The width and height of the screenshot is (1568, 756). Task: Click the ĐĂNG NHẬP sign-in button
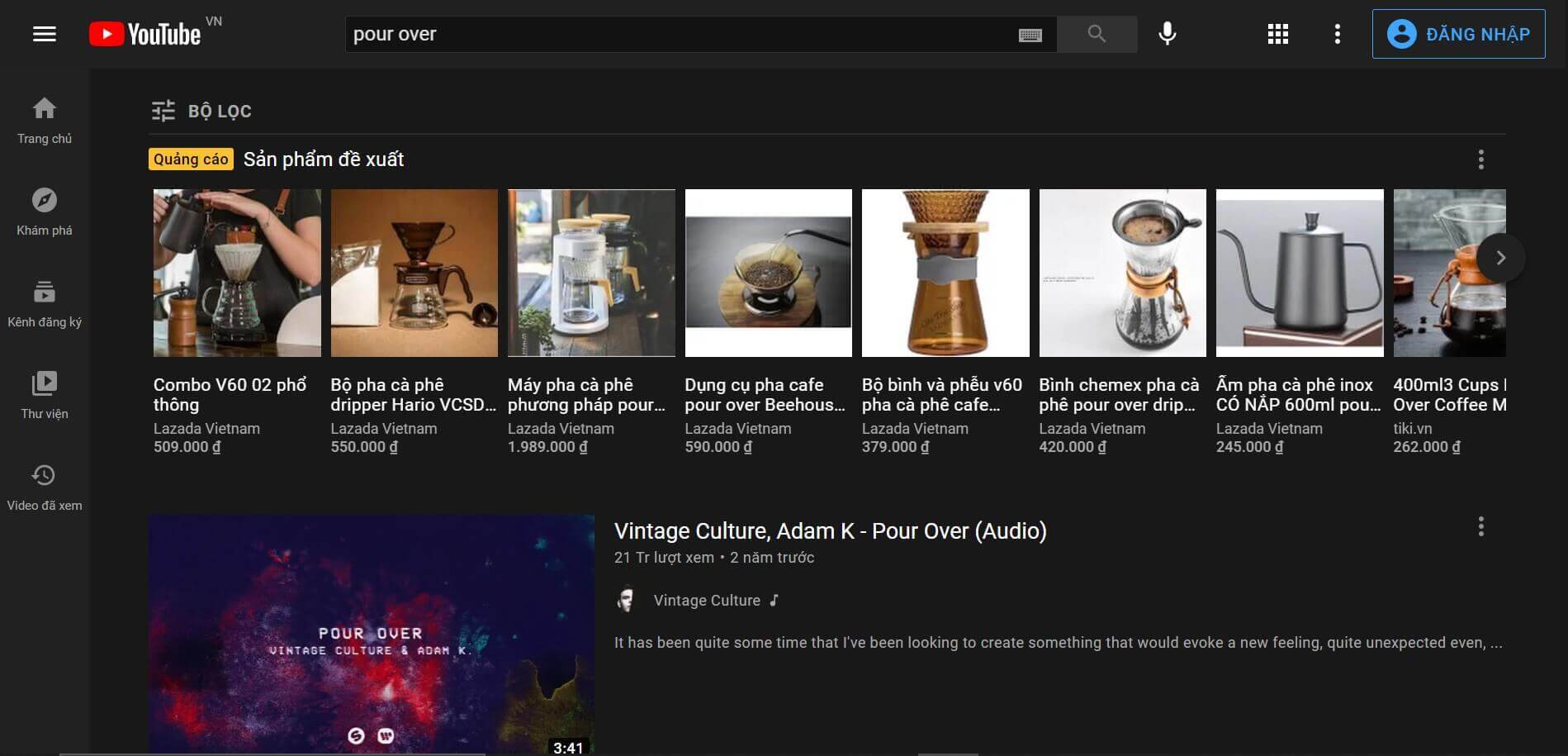1458,34
